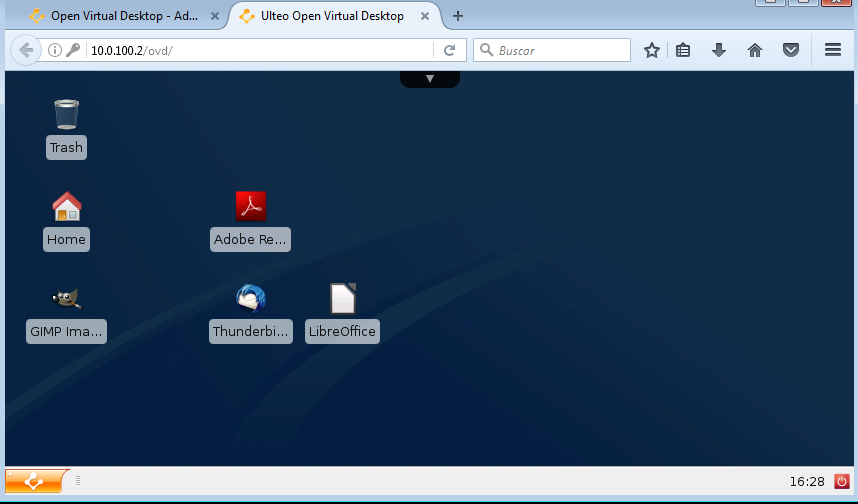This screenshot has height=504, width=858.
Task: Open the Firefox hamburger menu
Action: click(832, 50)
